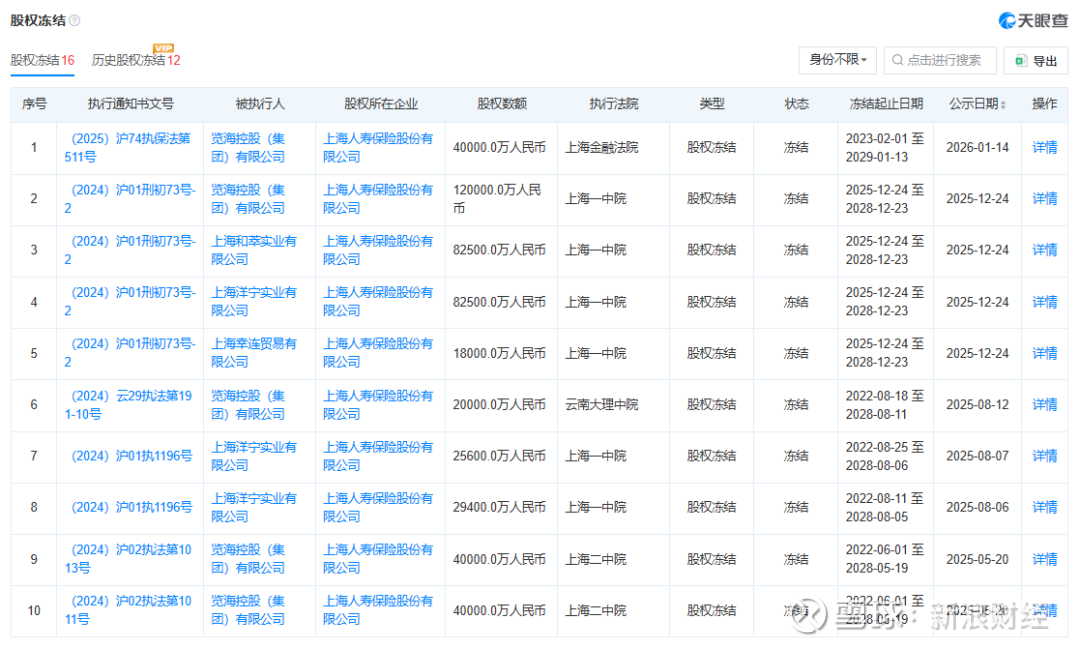The height and width of the screenshot is (649, 1080).
Task: Open 详情 for row 7
Action: [x=1044, y=456]
